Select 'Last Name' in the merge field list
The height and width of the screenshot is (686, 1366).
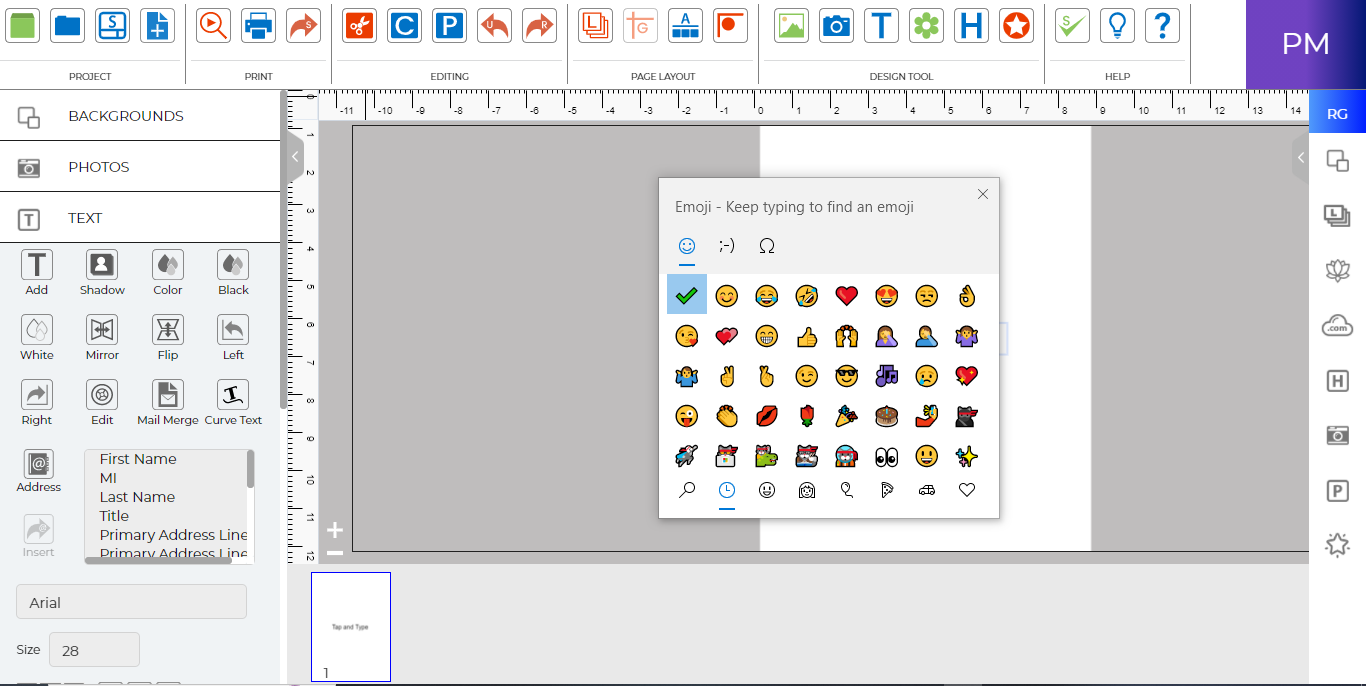137,497
